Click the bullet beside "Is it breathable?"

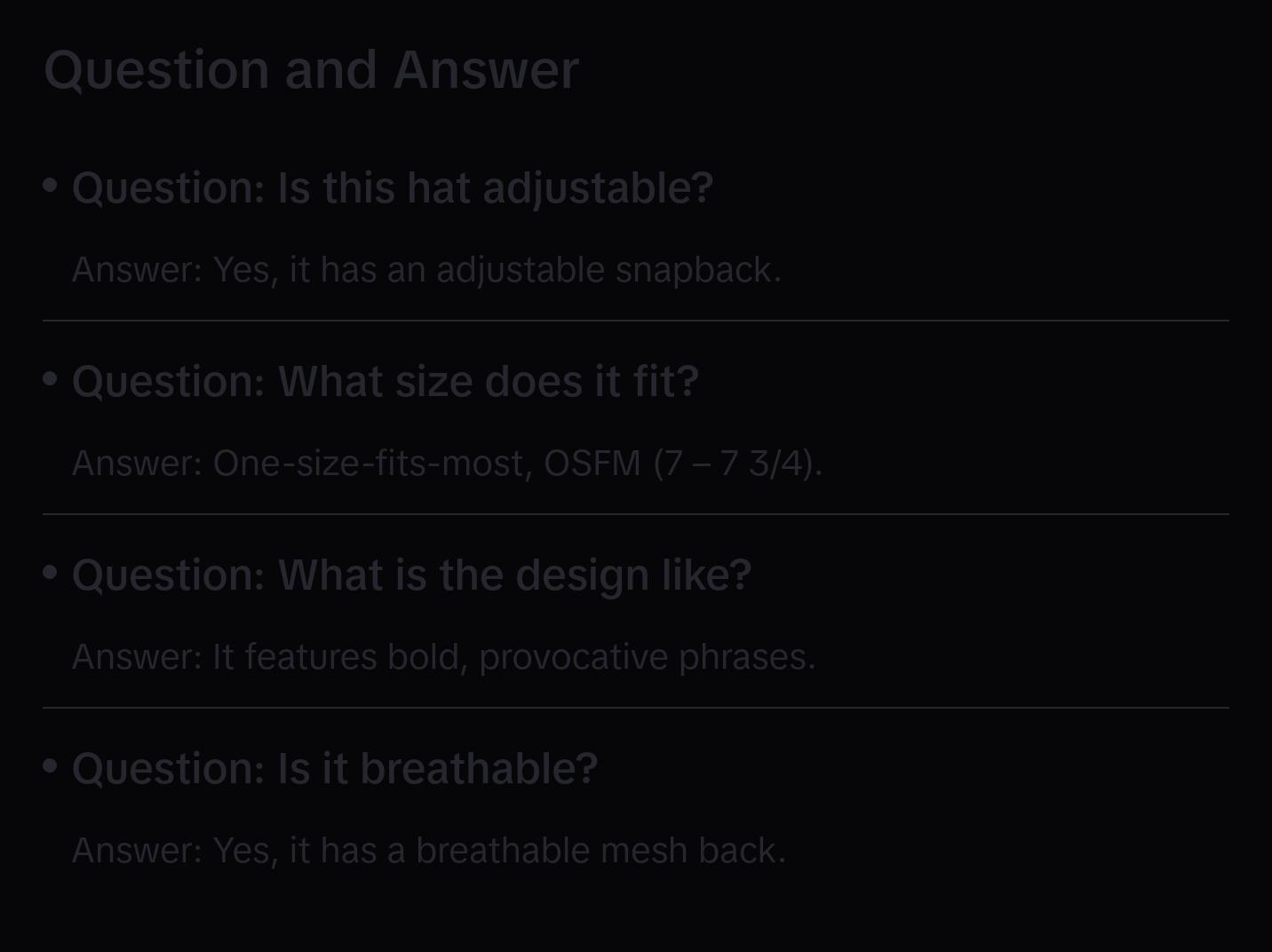pos(51,766)
